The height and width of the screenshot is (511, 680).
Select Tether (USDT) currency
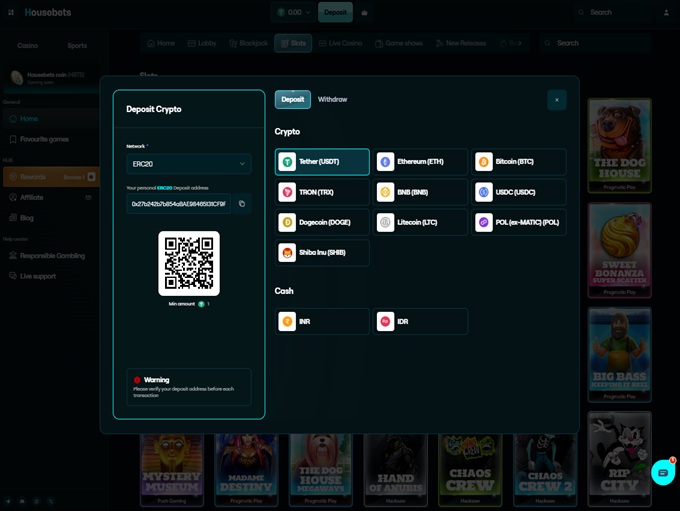coord(322,162)
